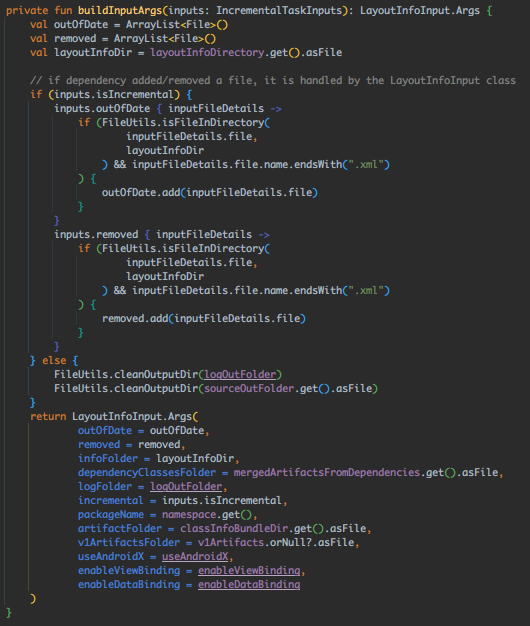Click the underlined enableViewBinding value
Screen dimensions: 530x626
click(249, 571)
